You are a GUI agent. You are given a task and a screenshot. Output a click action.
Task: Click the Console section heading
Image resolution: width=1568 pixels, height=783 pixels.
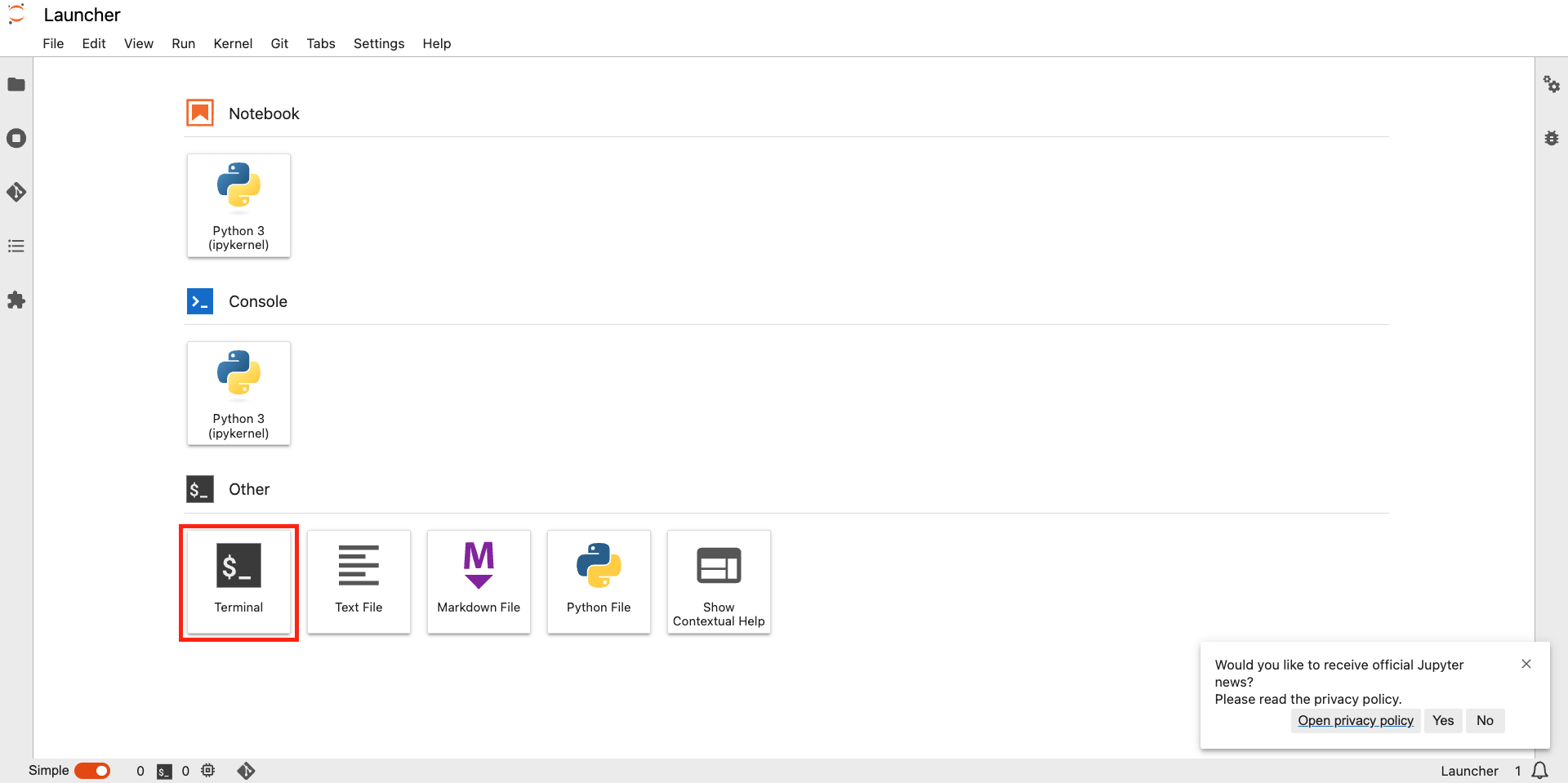pyautogui.click(x=258, y=301)
